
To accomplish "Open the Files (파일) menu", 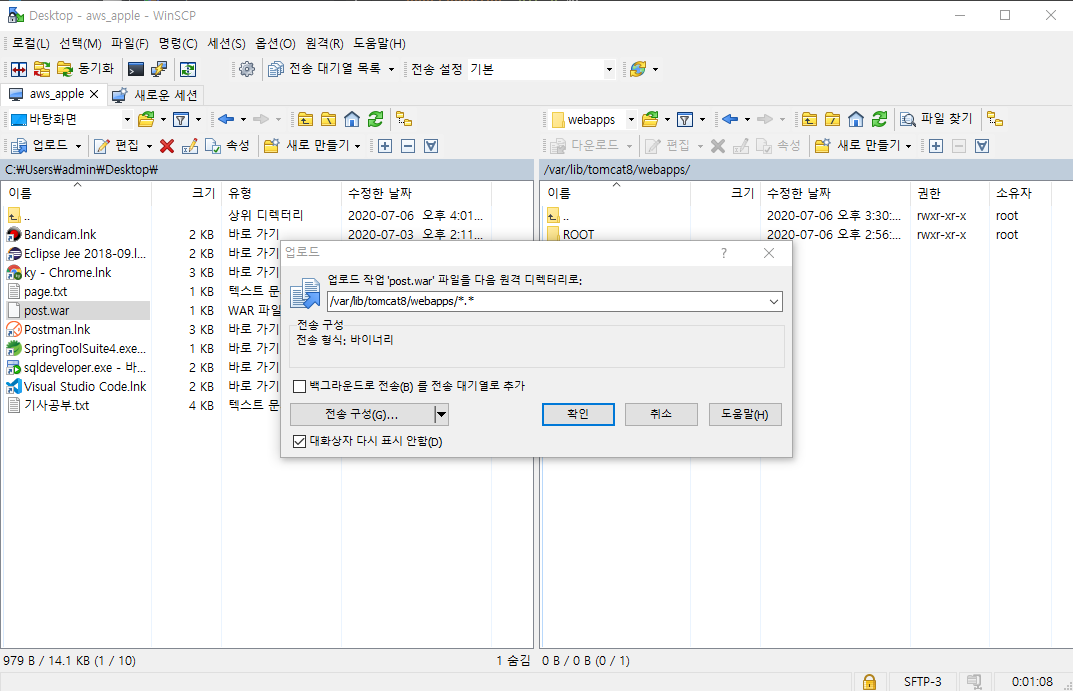I will (130, 44).
